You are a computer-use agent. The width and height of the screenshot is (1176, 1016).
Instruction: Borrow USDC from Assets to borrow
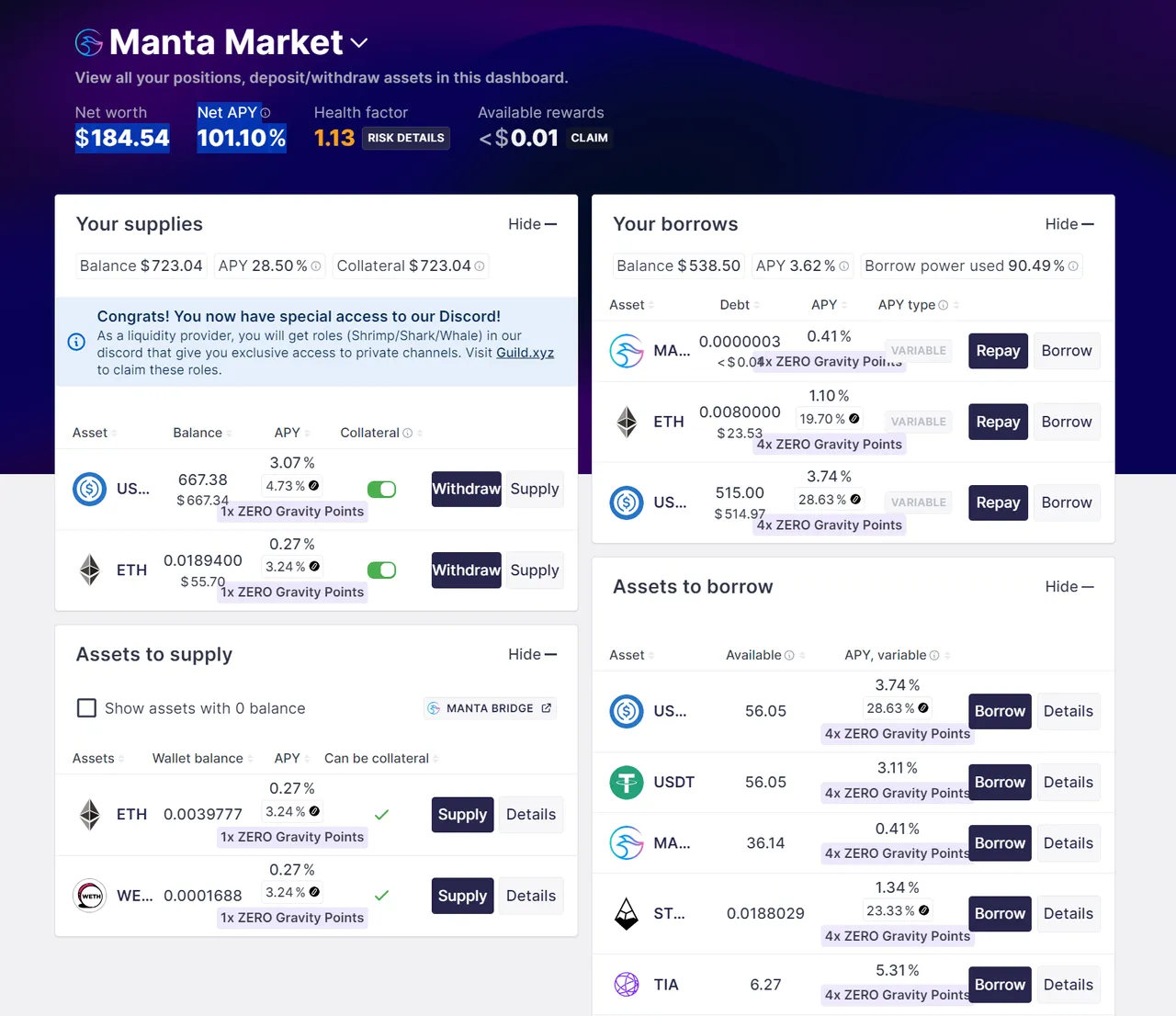click(1000, 711)
